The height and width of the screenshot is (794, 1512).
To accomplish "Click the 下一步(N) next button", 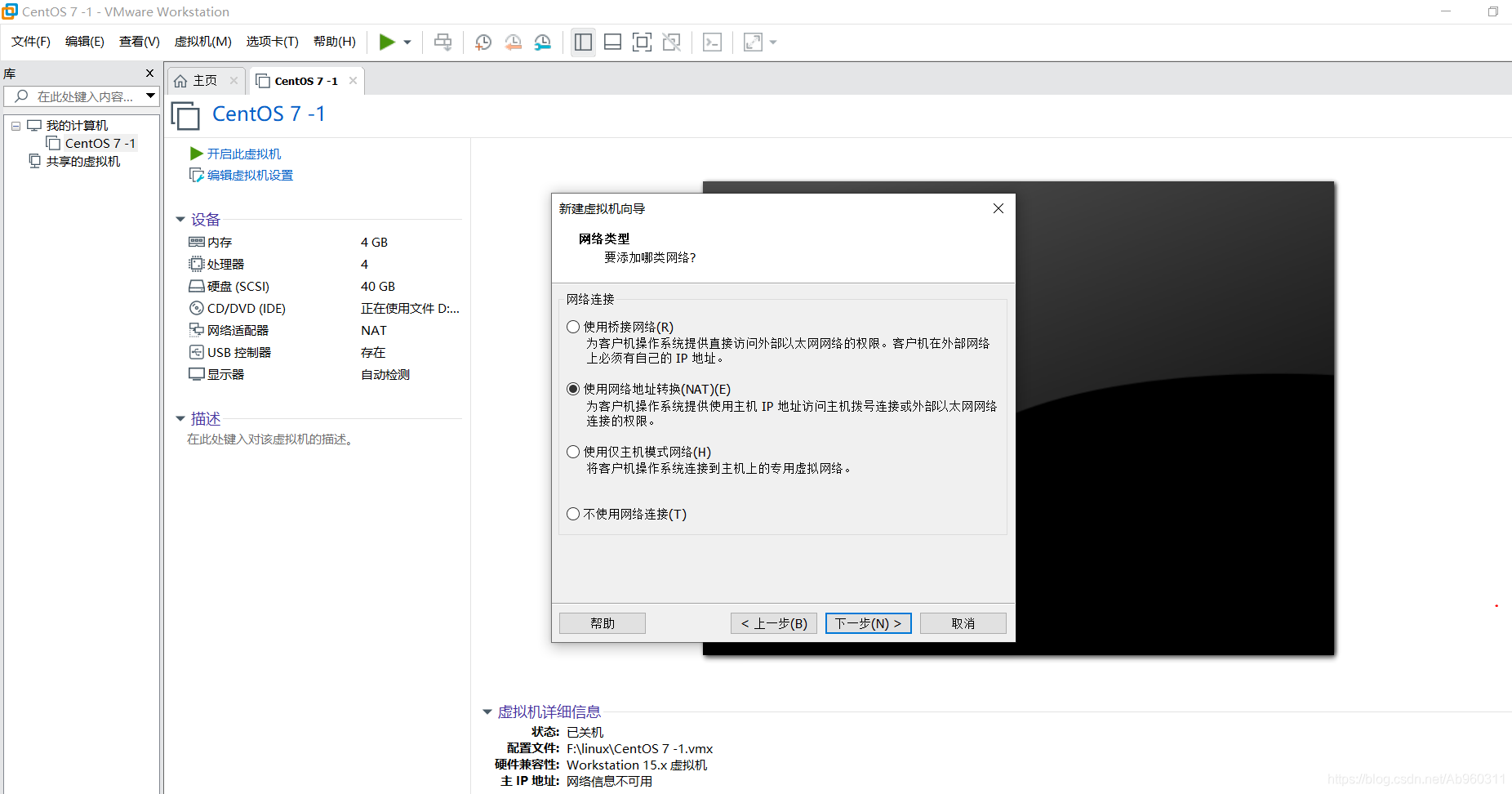I will 869,623.
